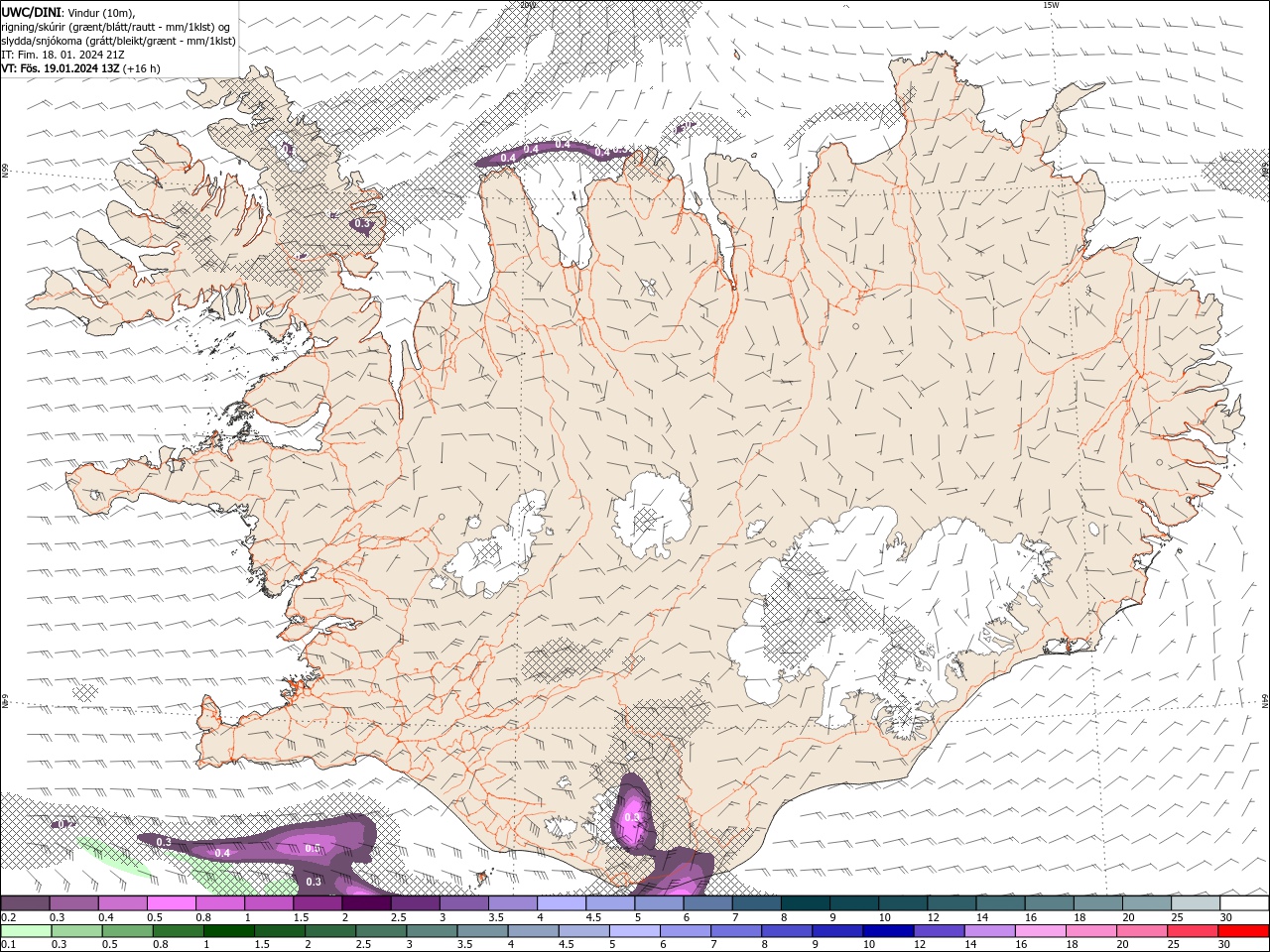The image size is (1270, 952).
Task: Pick the rain-scale swatch starting at 0.3
Action: click(76, 931)
